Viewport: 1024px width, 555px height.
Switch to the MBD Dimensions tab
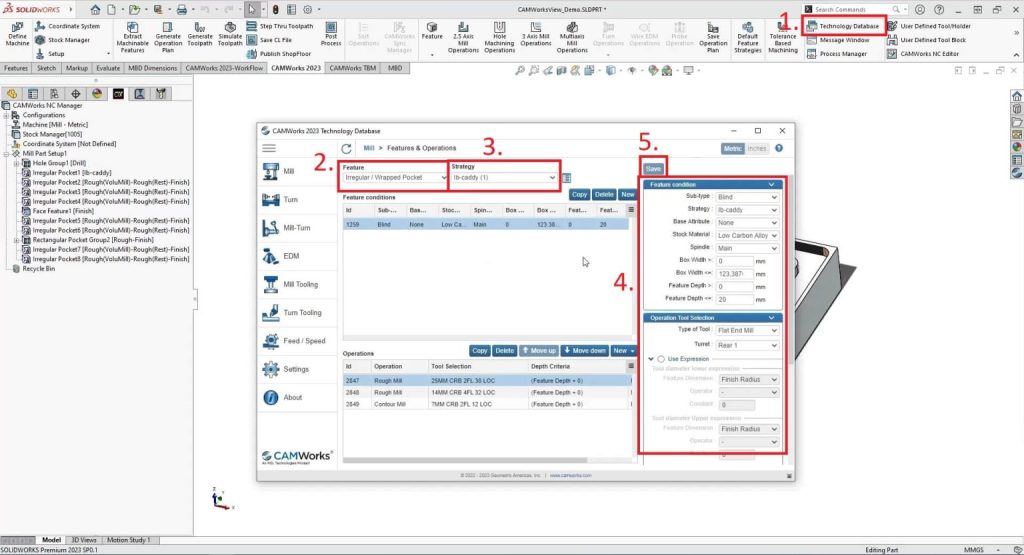[152, 68]
